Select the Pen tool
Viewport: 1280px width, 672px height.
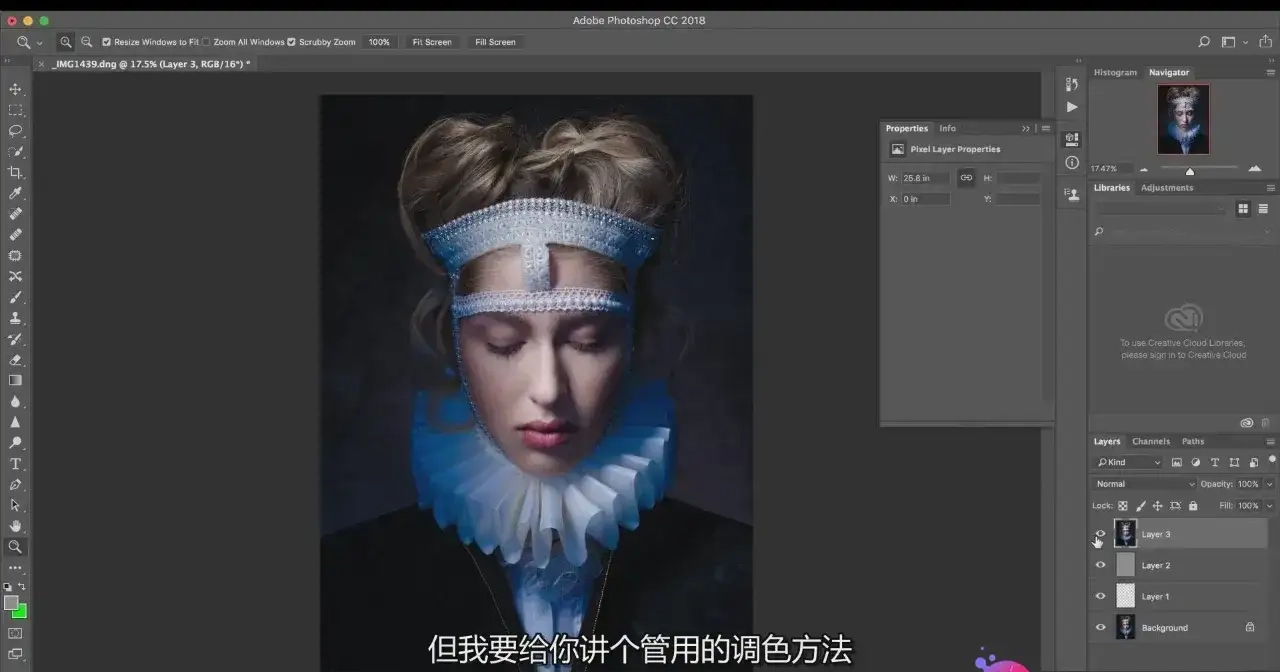(15, 484)
